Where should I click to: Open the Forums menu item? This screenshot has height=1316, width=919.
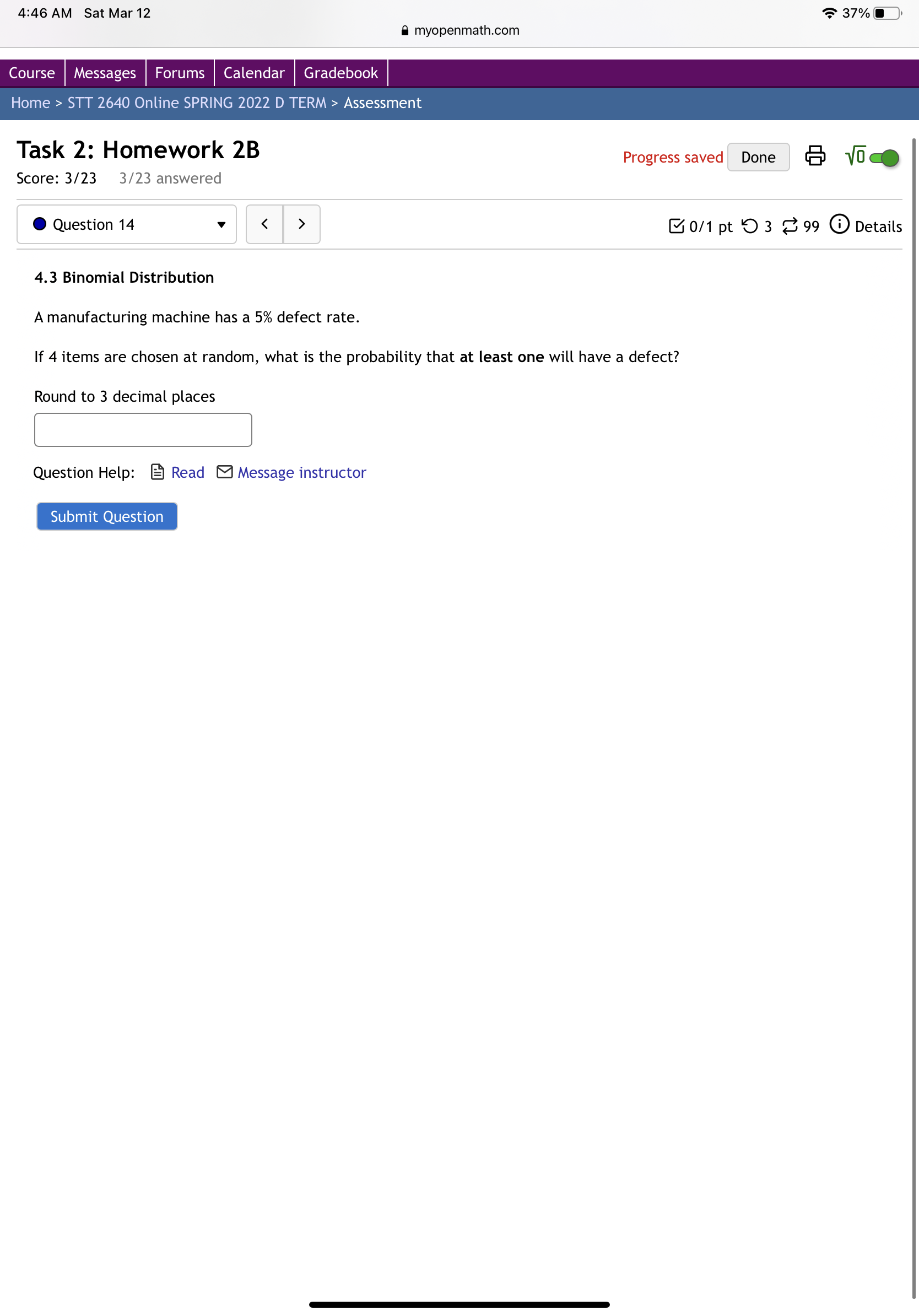[180, 73]
